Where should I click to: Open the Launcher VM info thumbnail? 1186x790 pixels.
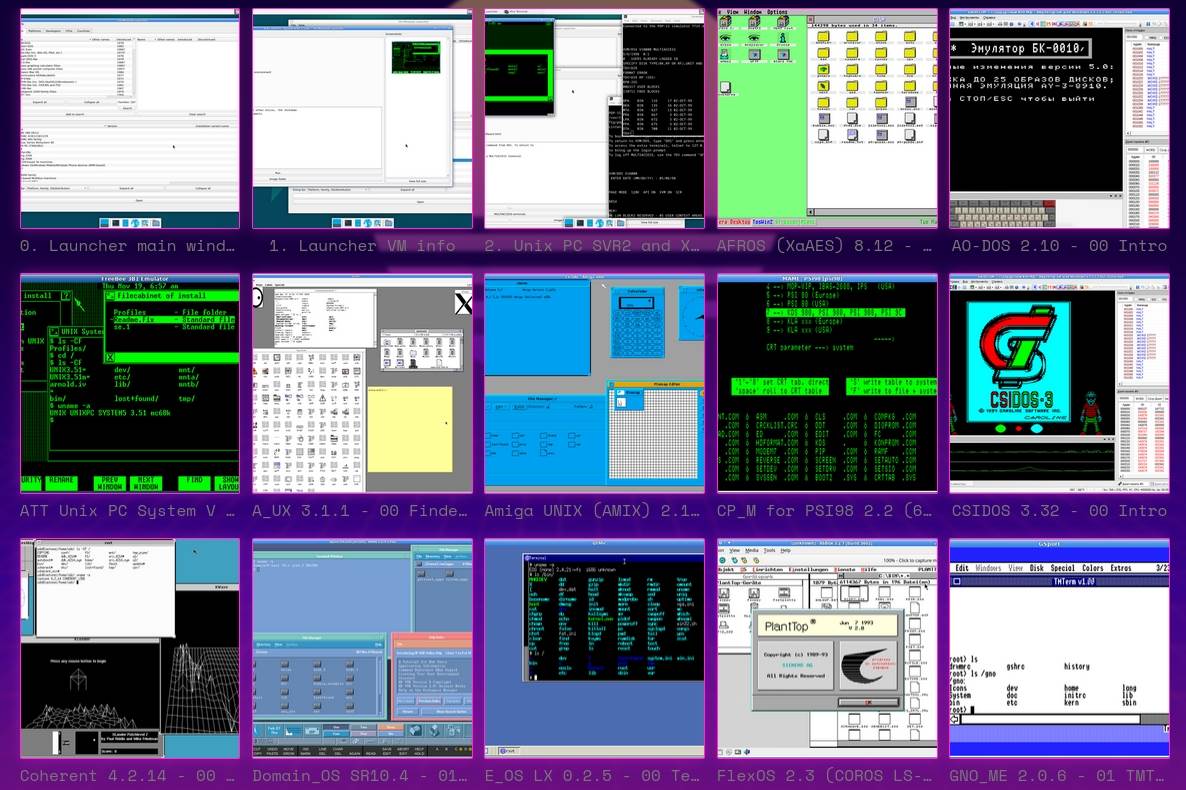[x=362, y=119]
